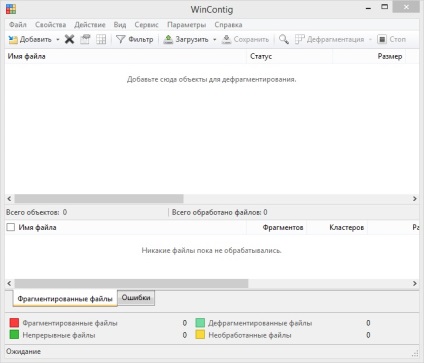Click lower list scroll left arrow

9,283
